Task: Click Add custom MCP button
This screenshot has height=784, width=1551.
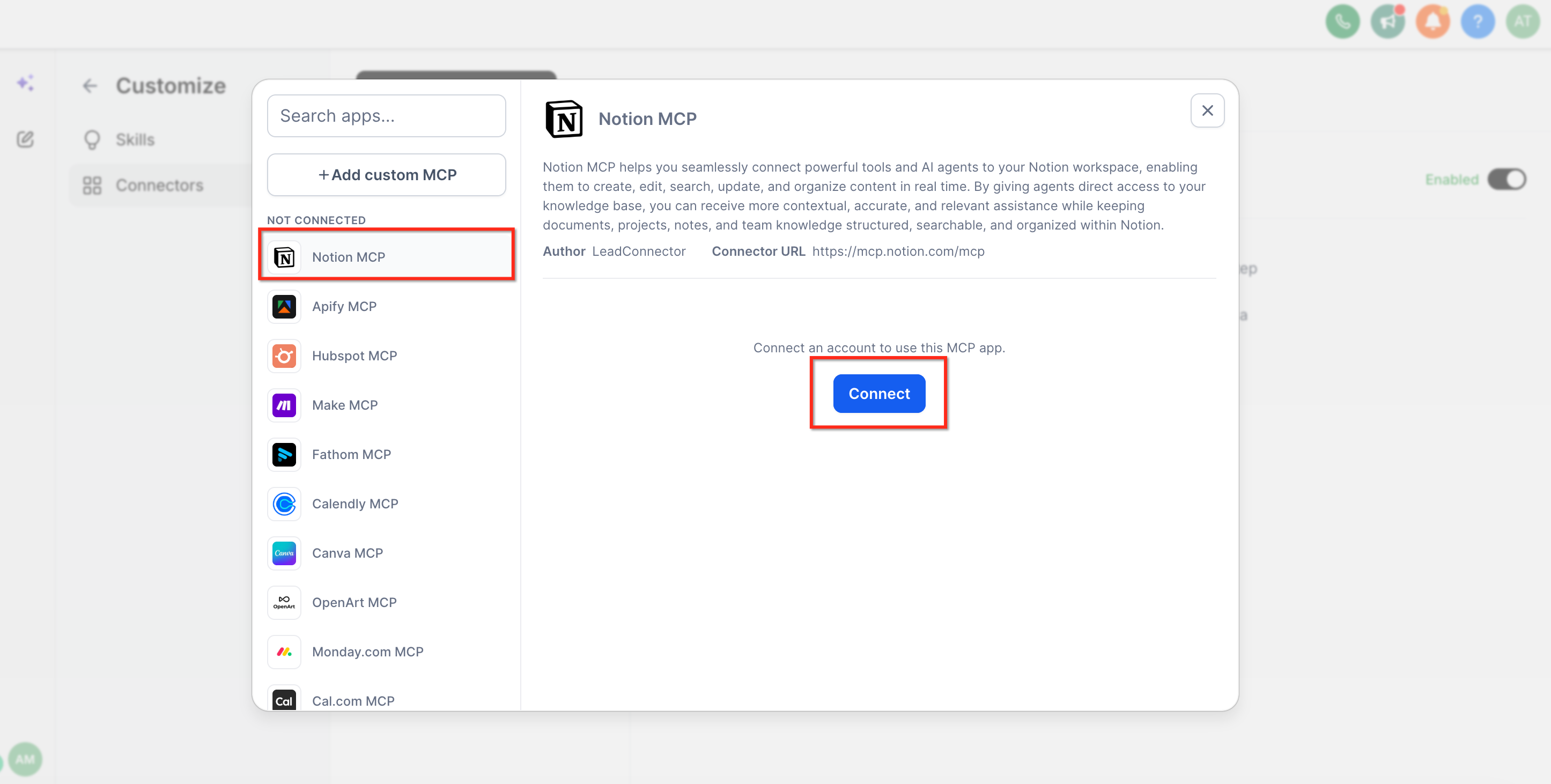Action: (387, 175)
